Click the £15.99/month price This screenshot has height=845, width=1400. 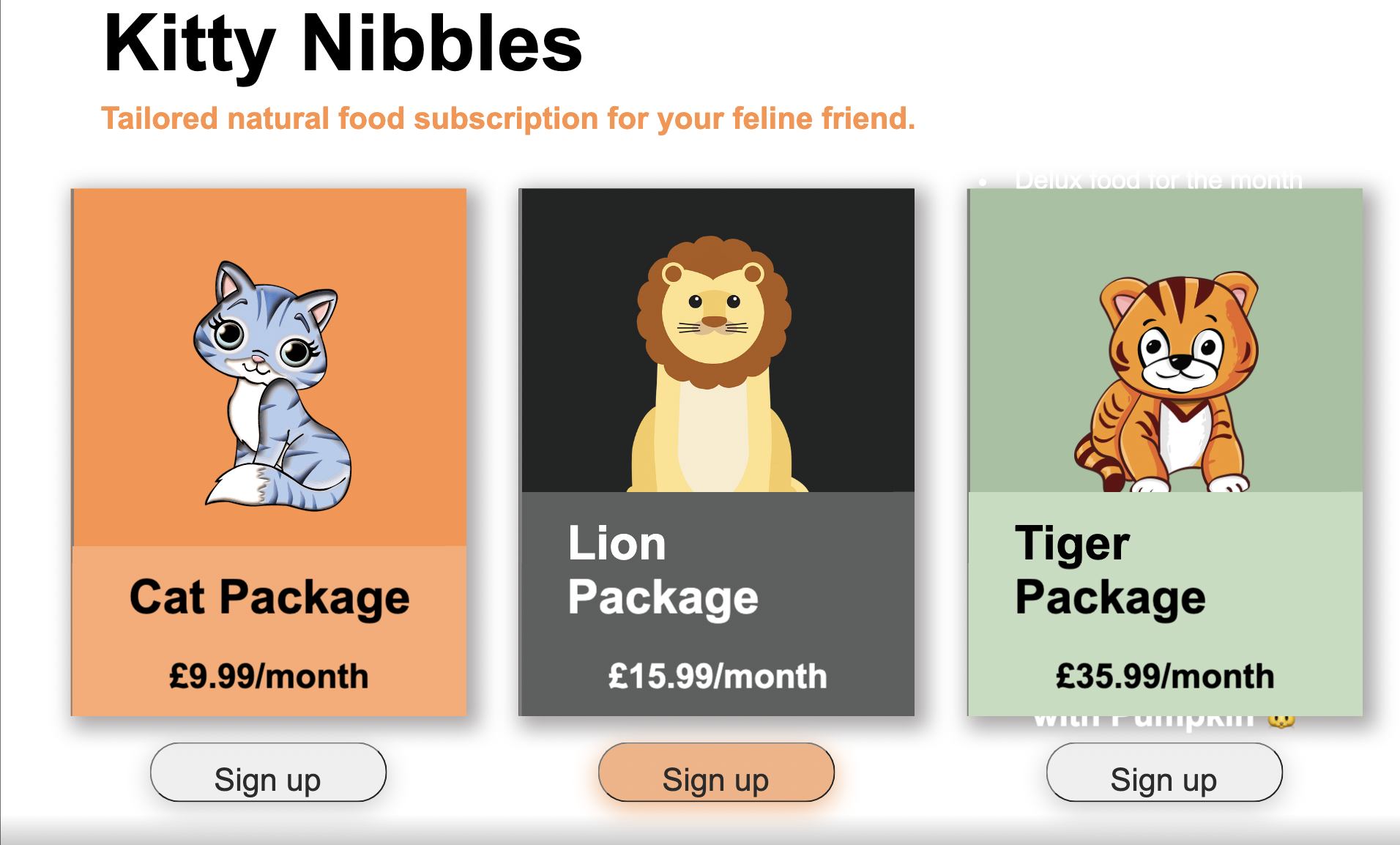[x=718, y=676]
